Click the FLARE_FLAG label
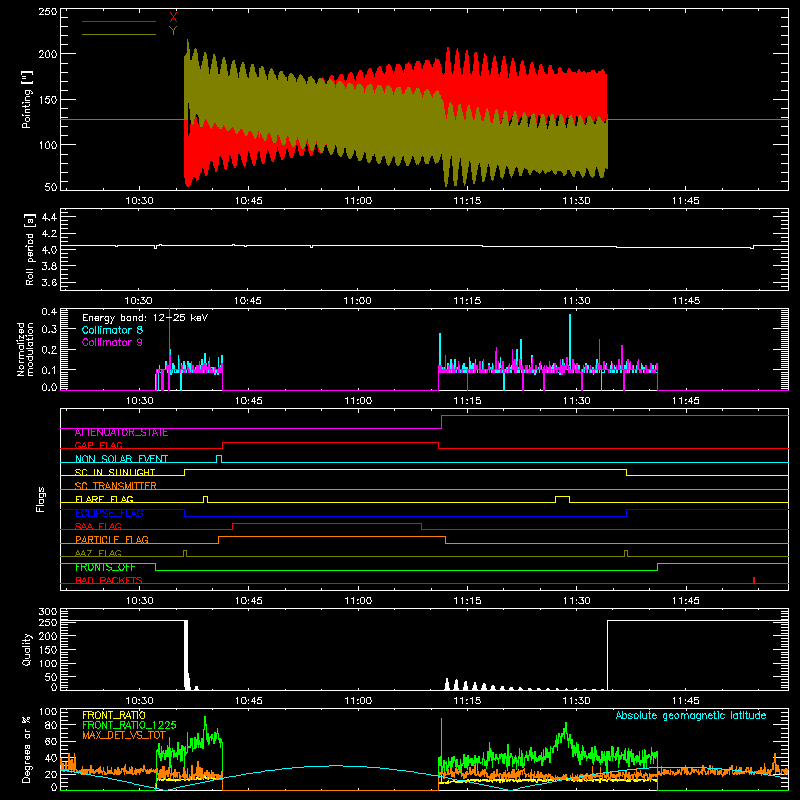This screenshot has height=800, width=800. (x=104, y=499)
